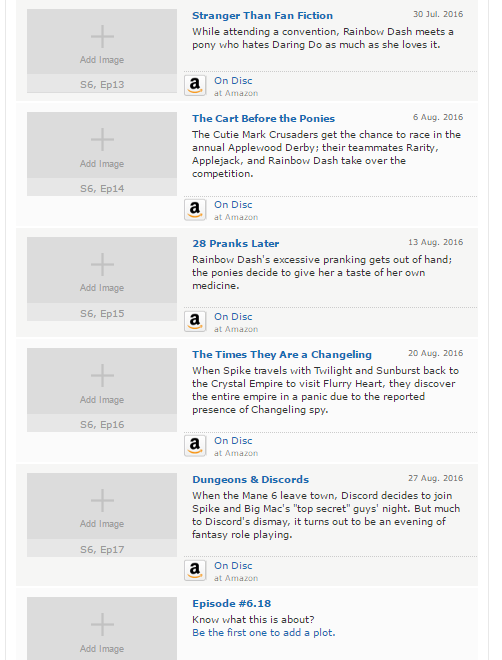Open The Times They Are a Changeling
Viewport: 502px width, 660px height.
(282, 355)
